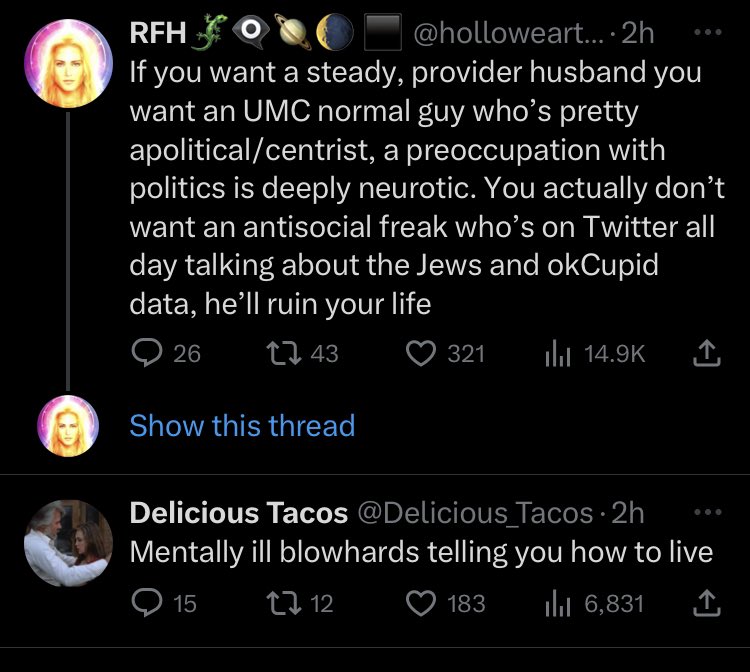Share the Delicious Tacos tweet

[x=707, y=603]
